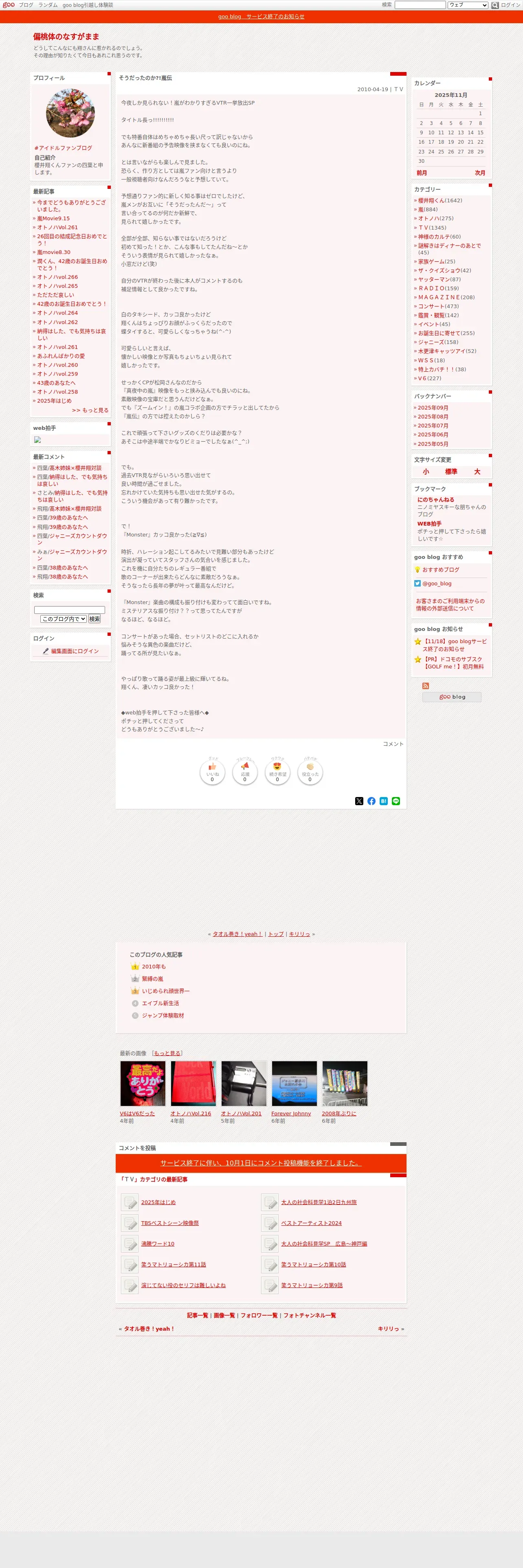Viewport: 523px width, 1568px height.
Task: Share the post on Facebook
Action: [x=371, y=801]
